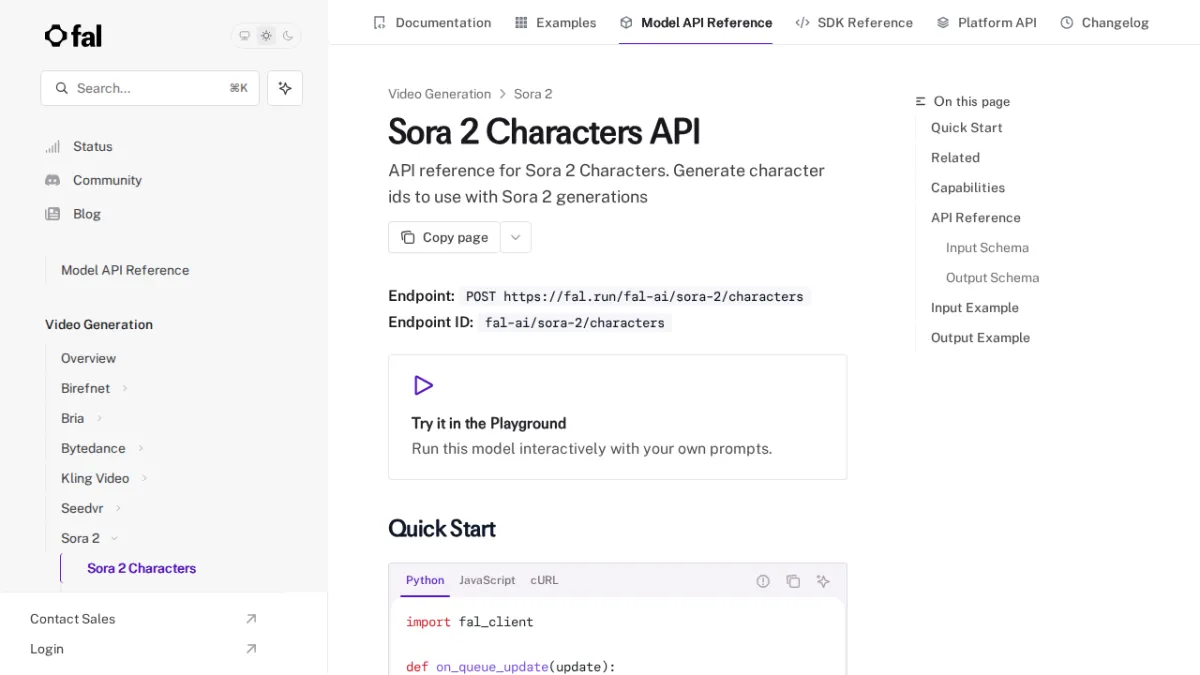The width and height of the screenshot is (1200, 675).
Task: Switch to light theme mode
Action: [x=266, y=36]
